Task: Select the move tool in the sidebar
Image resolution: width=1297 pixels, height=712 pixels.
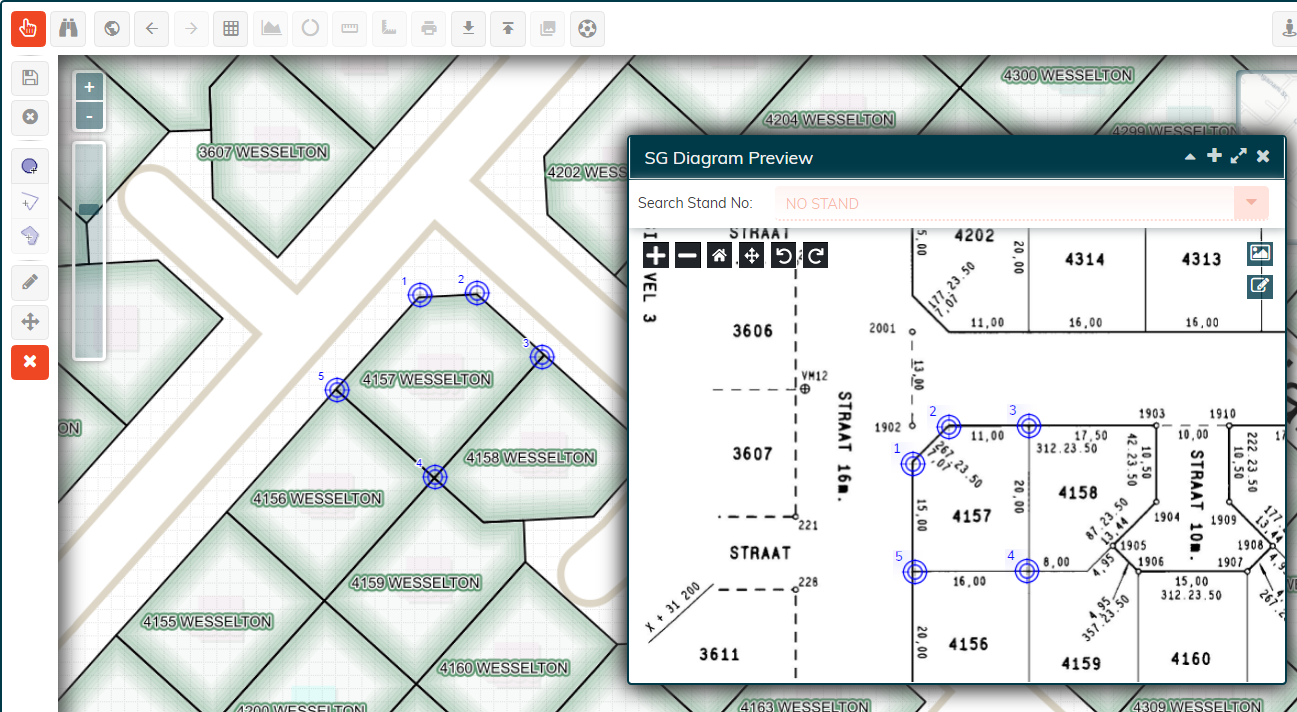Action: coord(30,322)
